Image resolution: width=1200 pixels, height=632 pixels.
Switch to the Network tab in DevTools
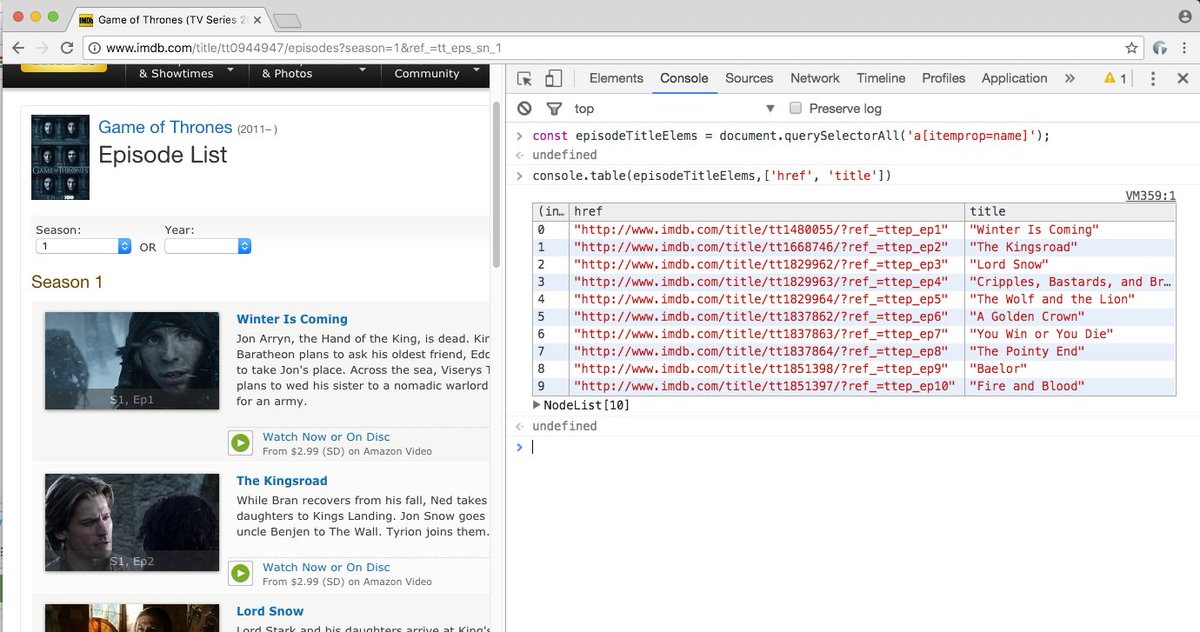tap(814, 78)
